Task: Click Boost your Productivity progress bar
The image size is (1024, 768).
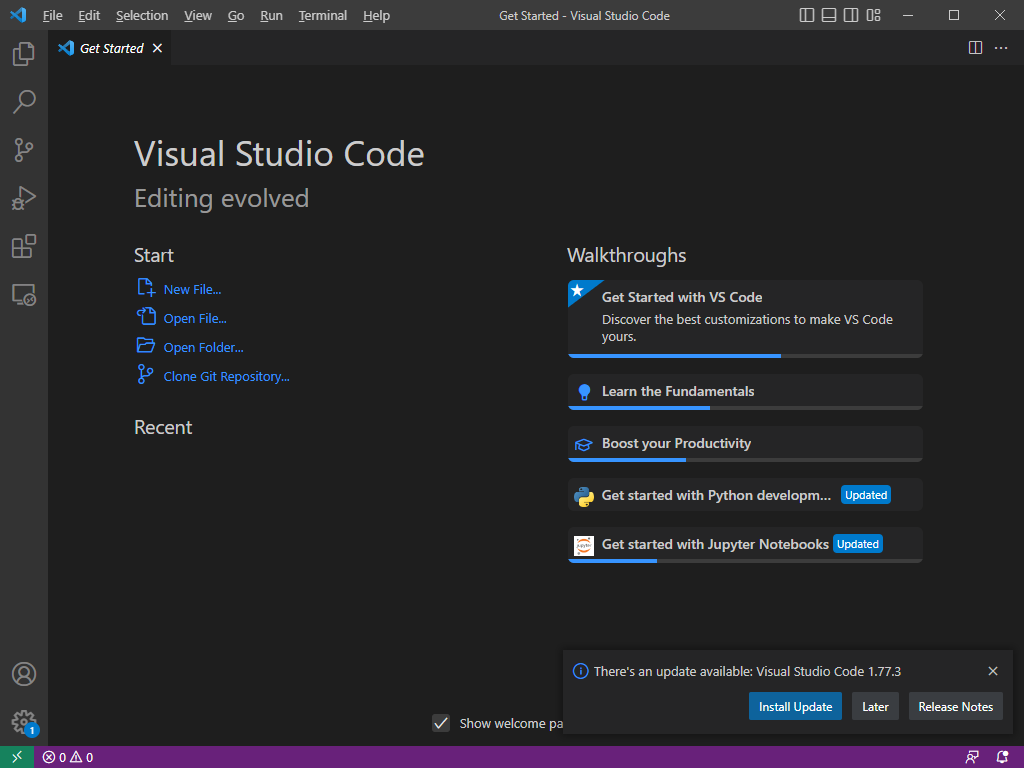Action: tap(745, 460)
